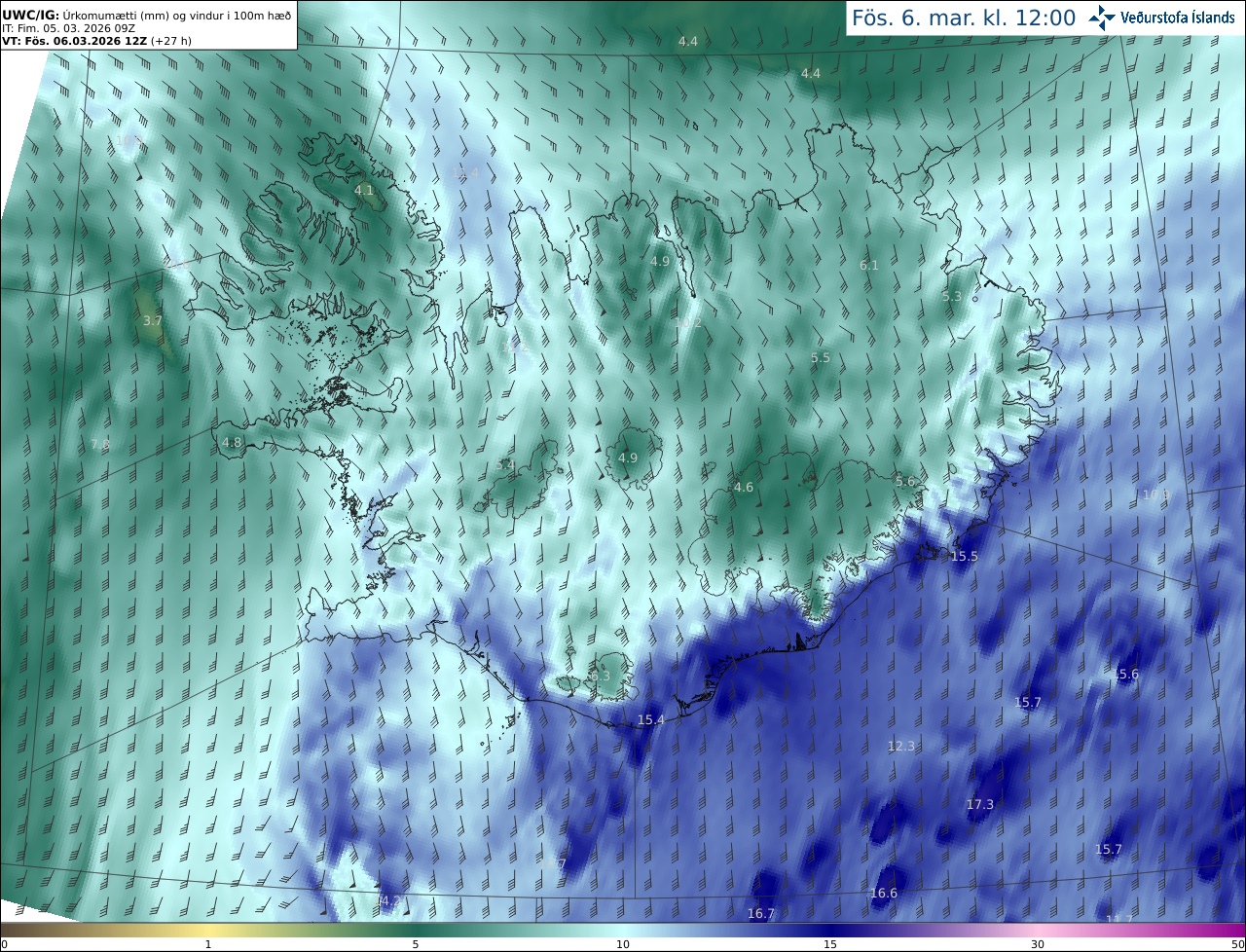Click the 17.3 value over the ocean

pos(980,804)
